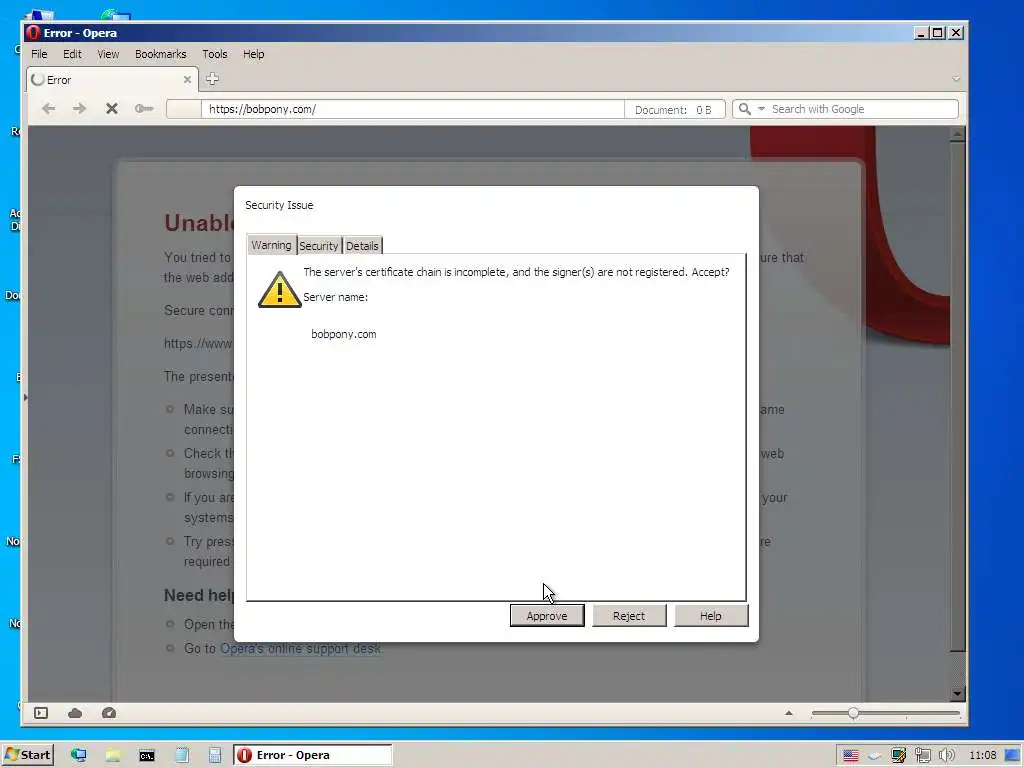The height and width of the screenshot is (768, 1024).
Task: Click the Approve button
Action: pos(547,616)
